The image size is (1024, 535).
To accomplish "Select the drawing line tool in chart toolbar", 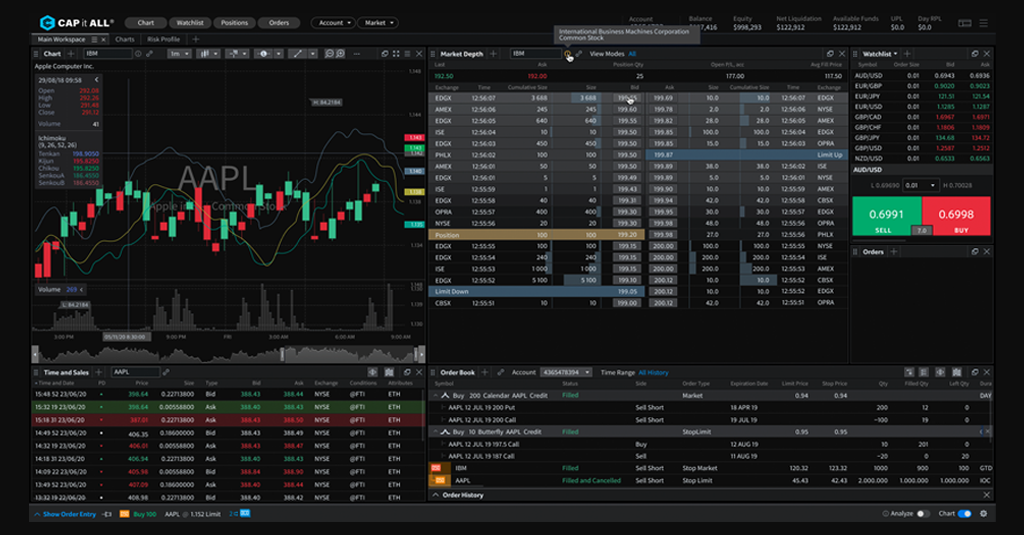I will point(299,54).
